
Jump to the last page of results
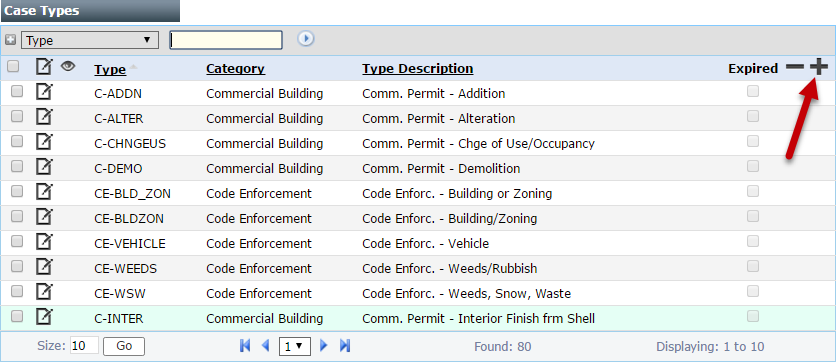tap(344, 346)
